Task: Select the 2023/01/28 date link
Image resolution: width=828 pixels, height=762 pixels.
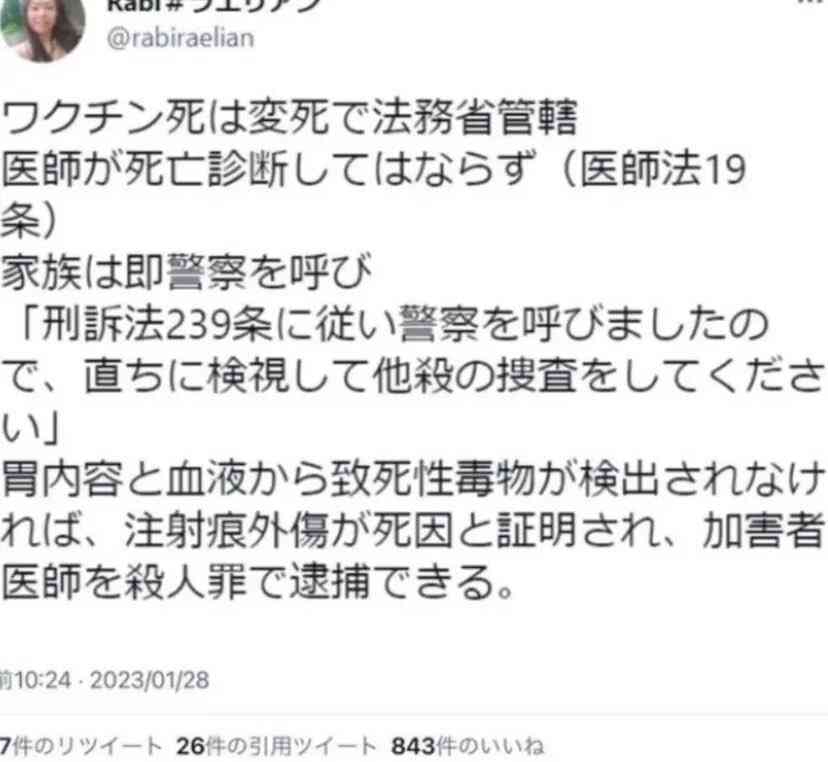Action: point(149,680)
